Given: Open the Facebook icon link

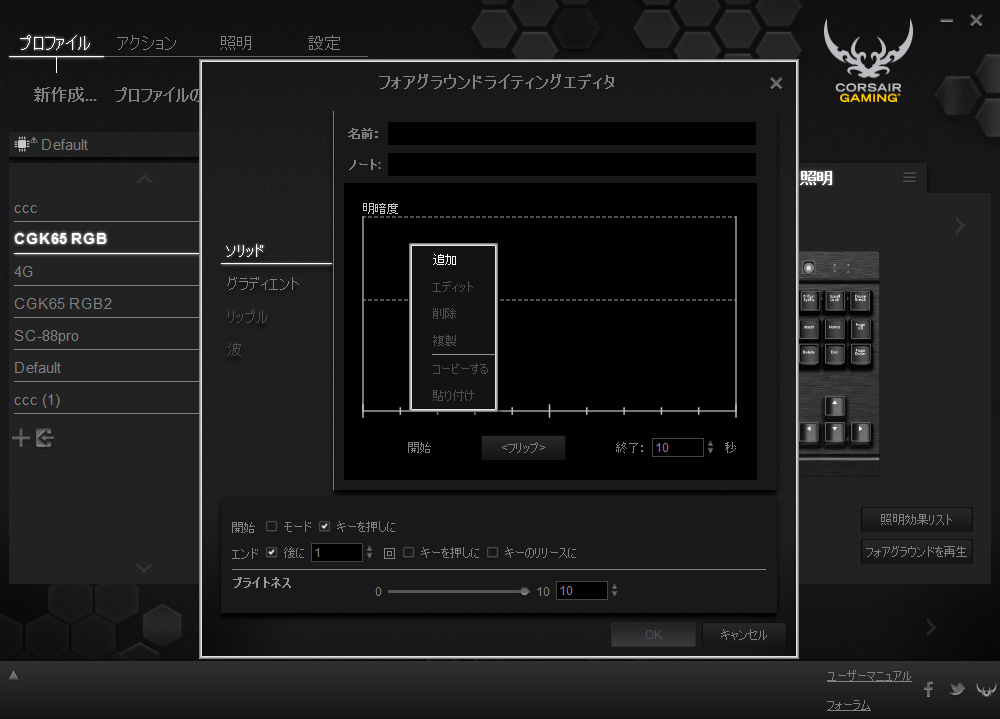Looking at the screenshot, I should coord(929,689).
